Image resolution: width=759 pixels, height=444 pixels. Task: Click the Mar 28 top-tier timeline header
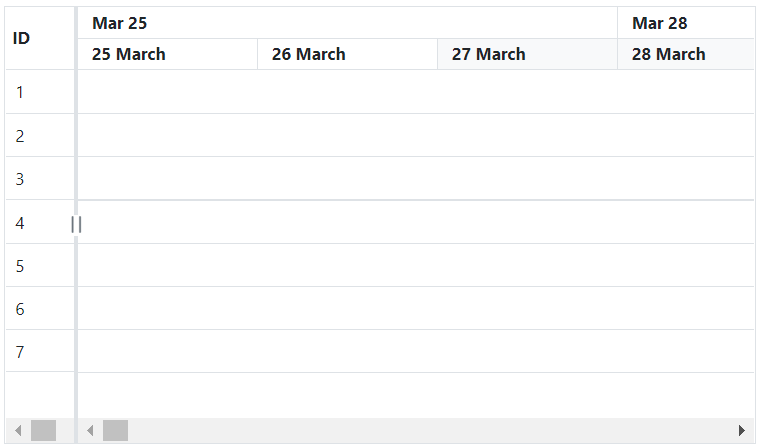(x=660, y=23)
